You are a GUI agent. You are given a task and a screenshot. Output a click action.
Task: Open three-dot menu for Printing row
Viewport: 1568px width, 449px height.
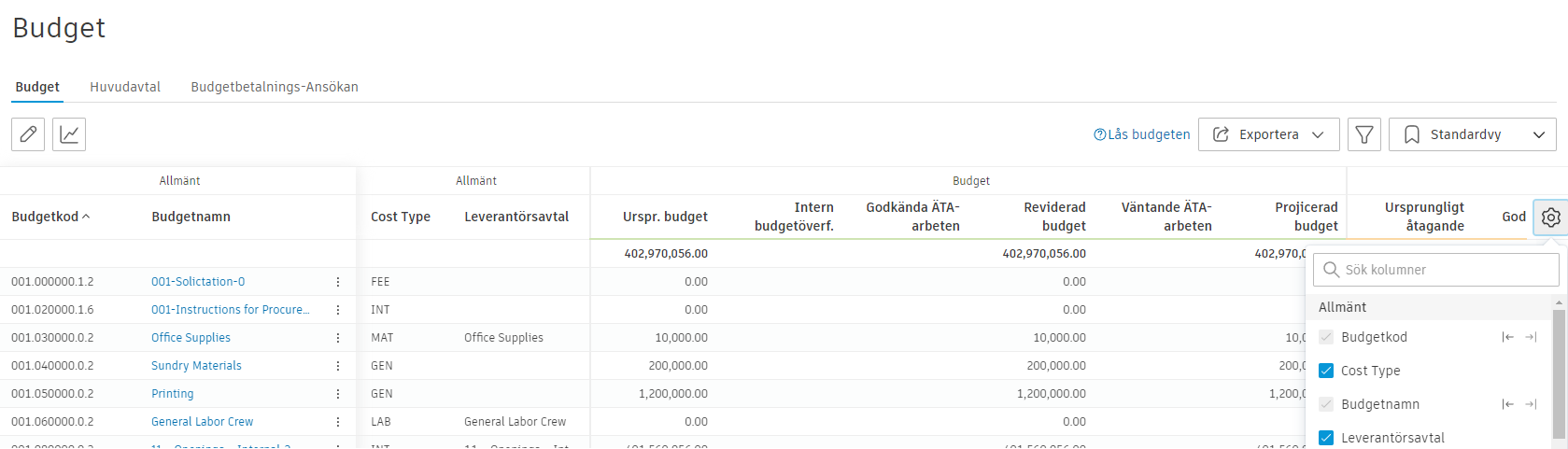(338, 394)
